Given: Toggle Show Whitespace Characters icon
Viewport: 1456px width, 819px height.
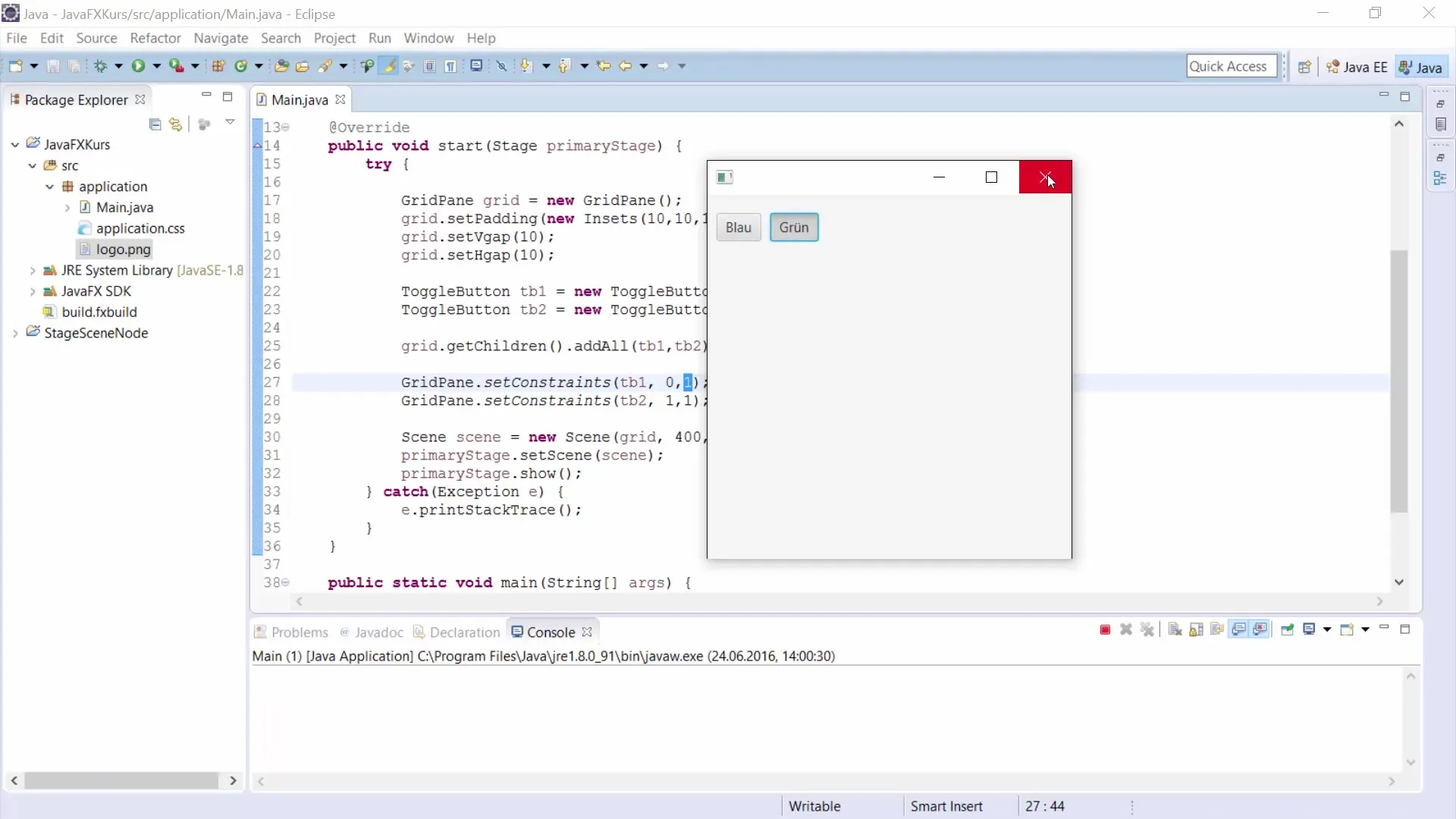Looking at the screenshot, I should point(451,66).
